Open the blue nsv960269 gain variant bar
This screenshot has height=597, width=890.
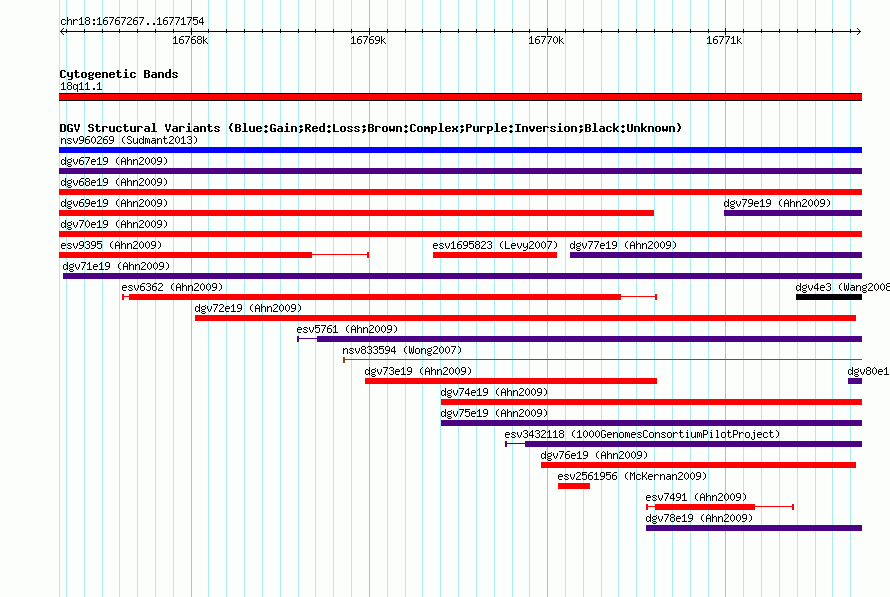[460, 150]
